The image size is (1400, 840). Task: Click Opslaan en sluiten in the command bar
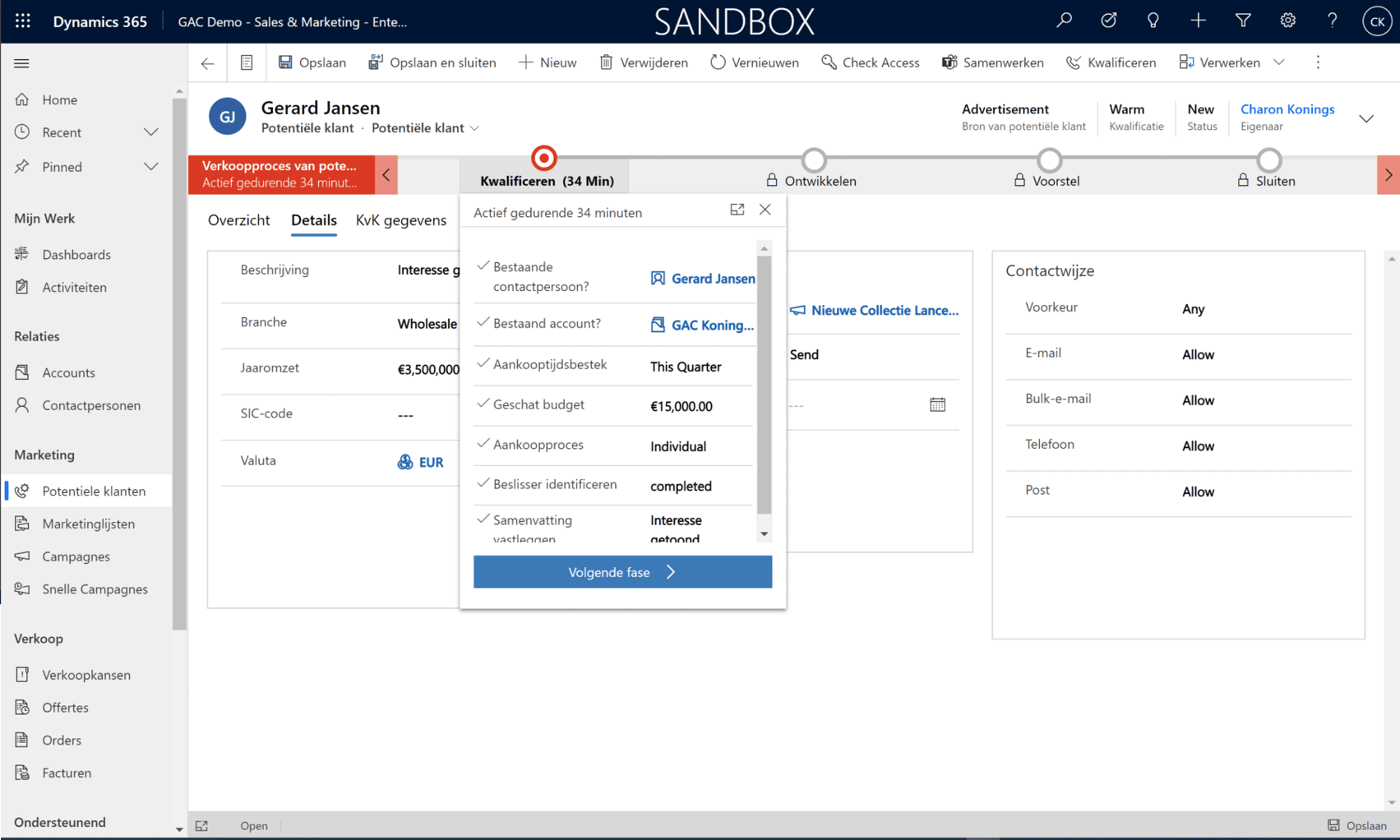coord(432,62)
